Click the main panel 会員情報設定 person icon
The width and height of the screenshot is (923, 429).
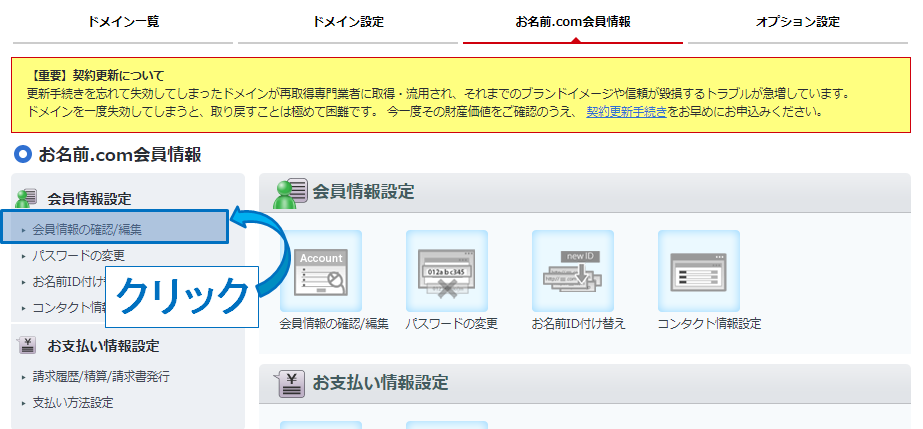pyautogui.click(x=290, y=193)
